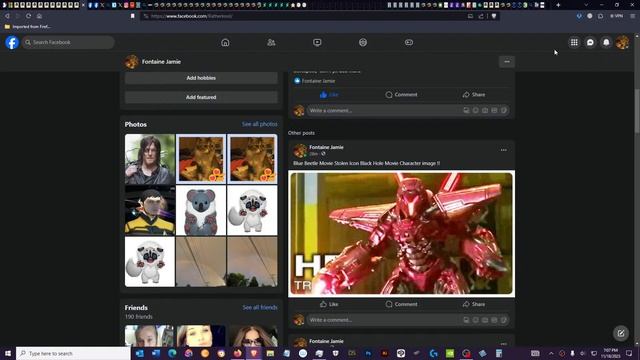Open the Windows Start menu
The image size is (640, 360).
tap(8, 353)
